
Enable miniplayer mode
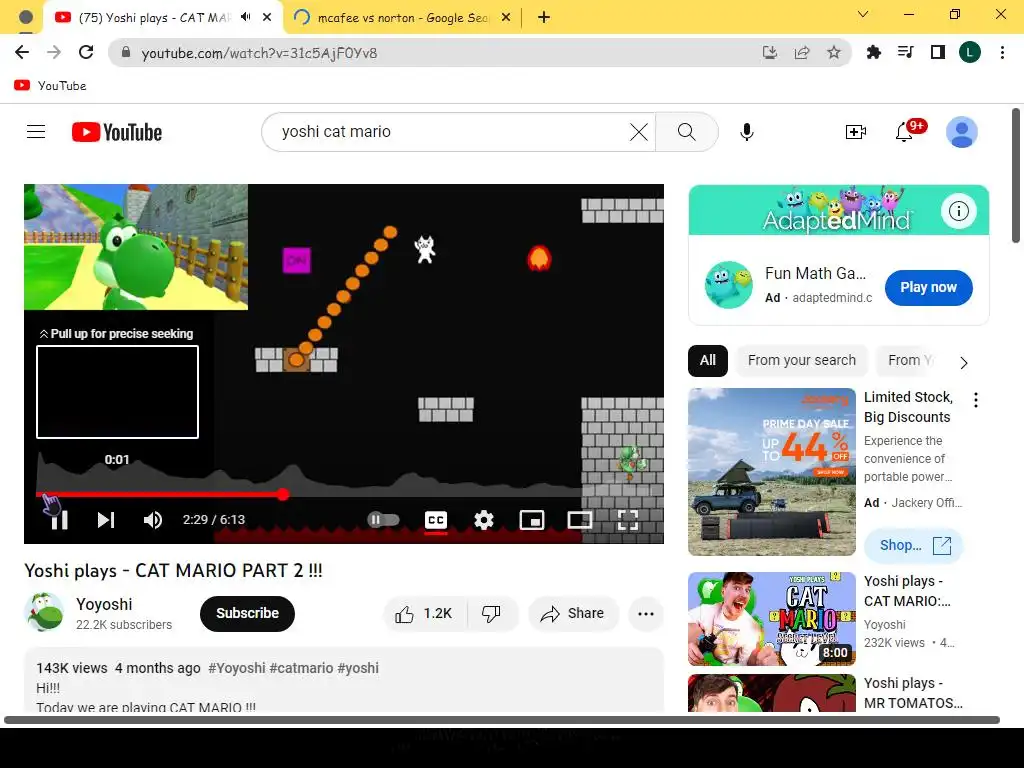click(532, 520)
